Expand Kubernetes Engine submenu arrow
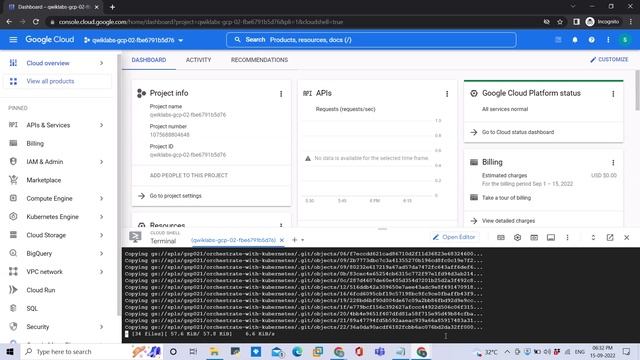 [x=101, y=217]
